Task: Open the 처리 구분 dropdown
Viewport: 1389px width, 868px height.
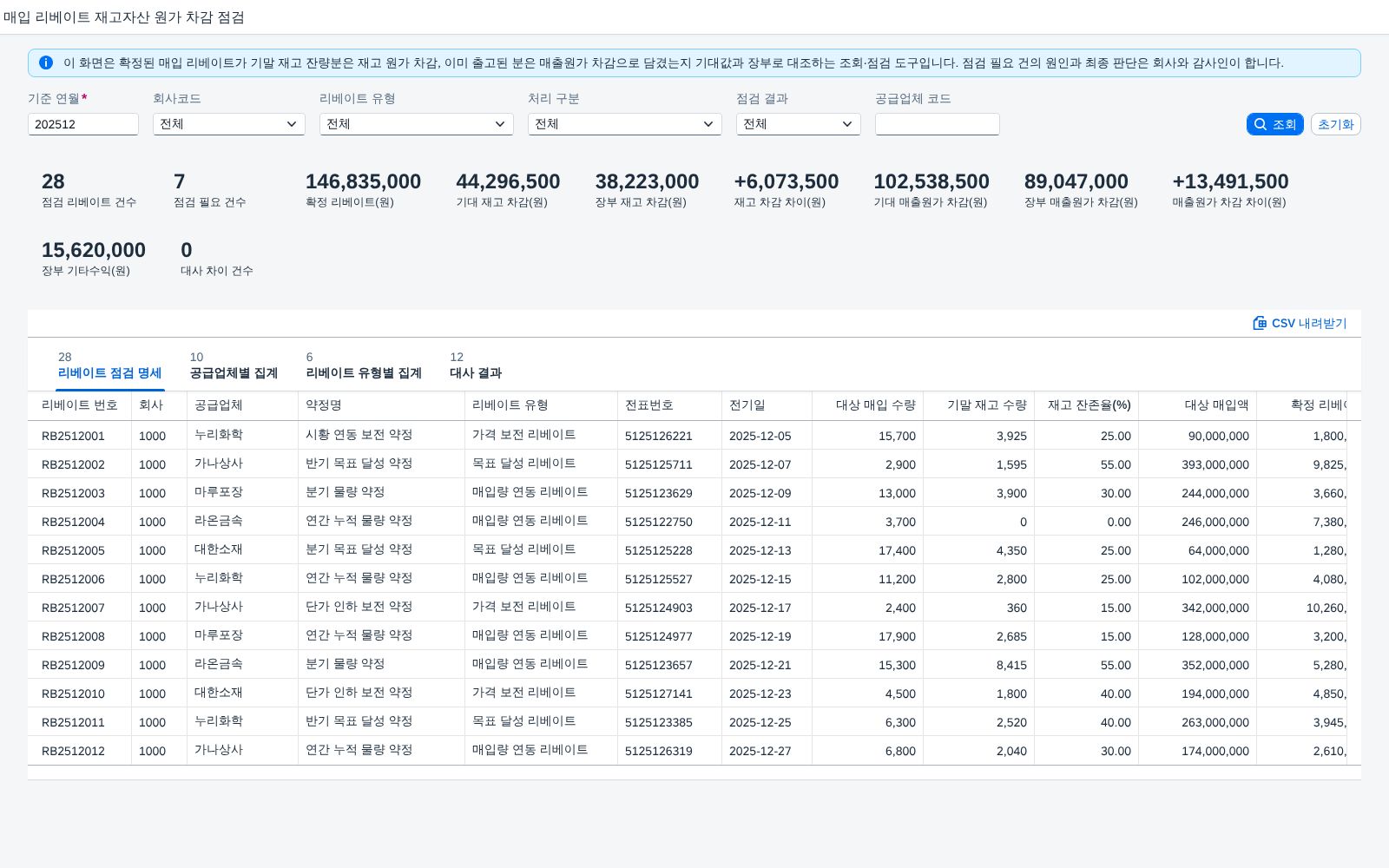Action: pos(625,124)
